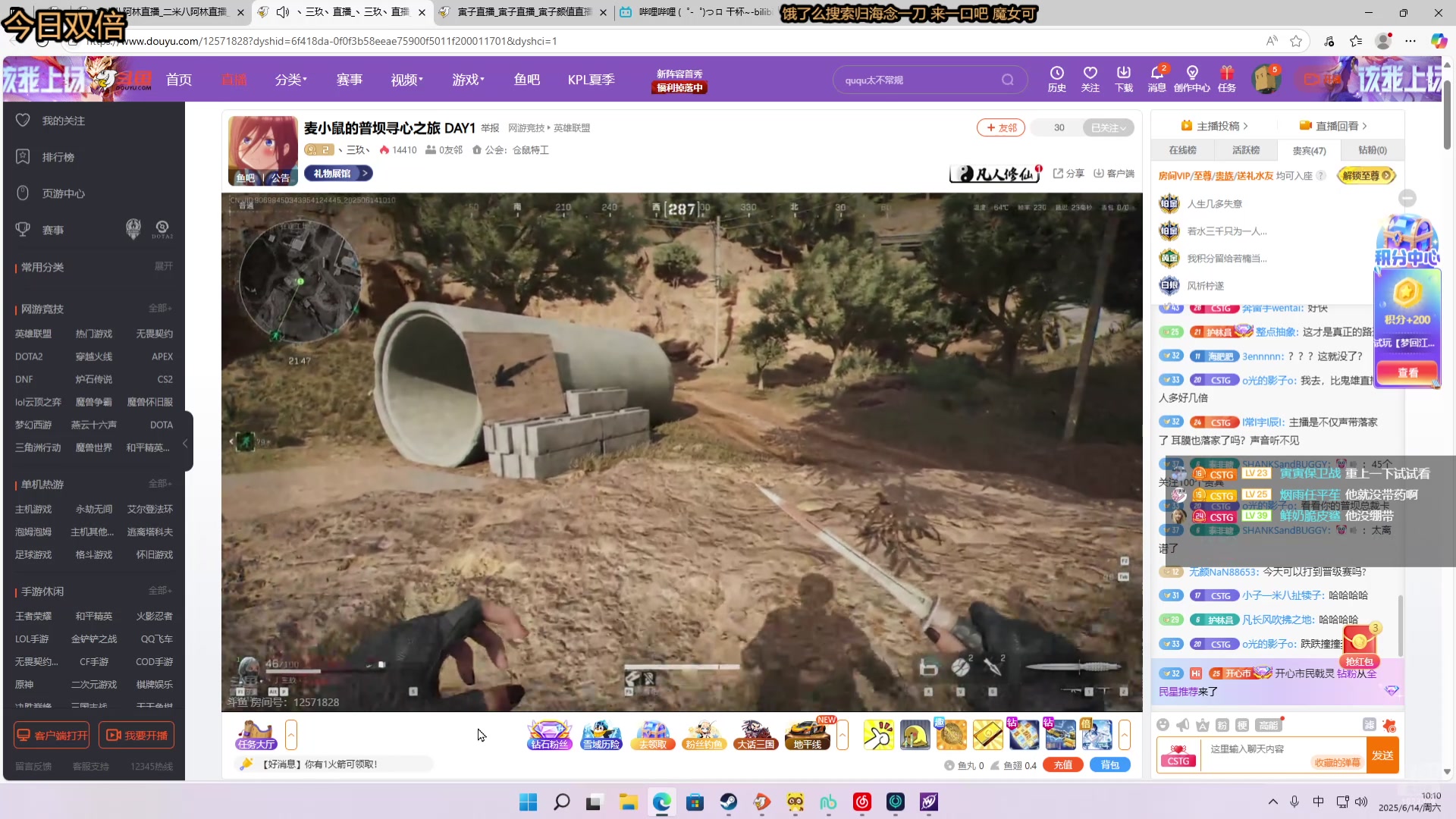1456x819 pixels.
Task: Show all 手游休闲 categories via 全部
Action: coord(160,590)
